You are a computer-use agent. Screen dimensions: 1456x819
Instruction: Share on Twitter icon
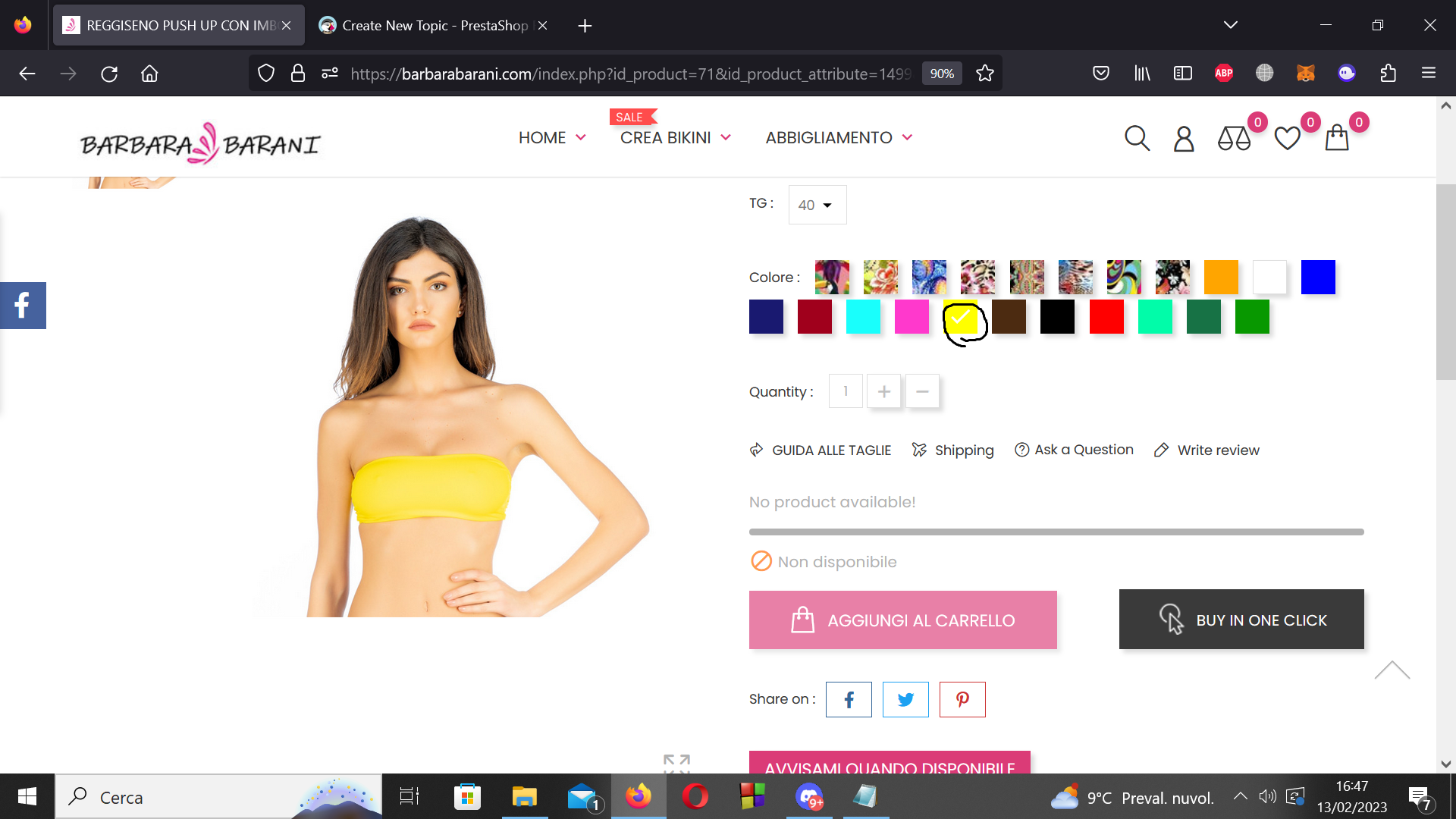pyautogui.click(x=905, y=699)
